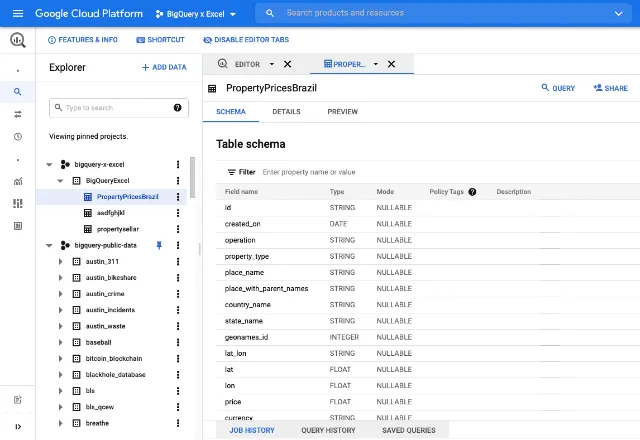
Task: Switch to the Preview tab
Action: 342,112
